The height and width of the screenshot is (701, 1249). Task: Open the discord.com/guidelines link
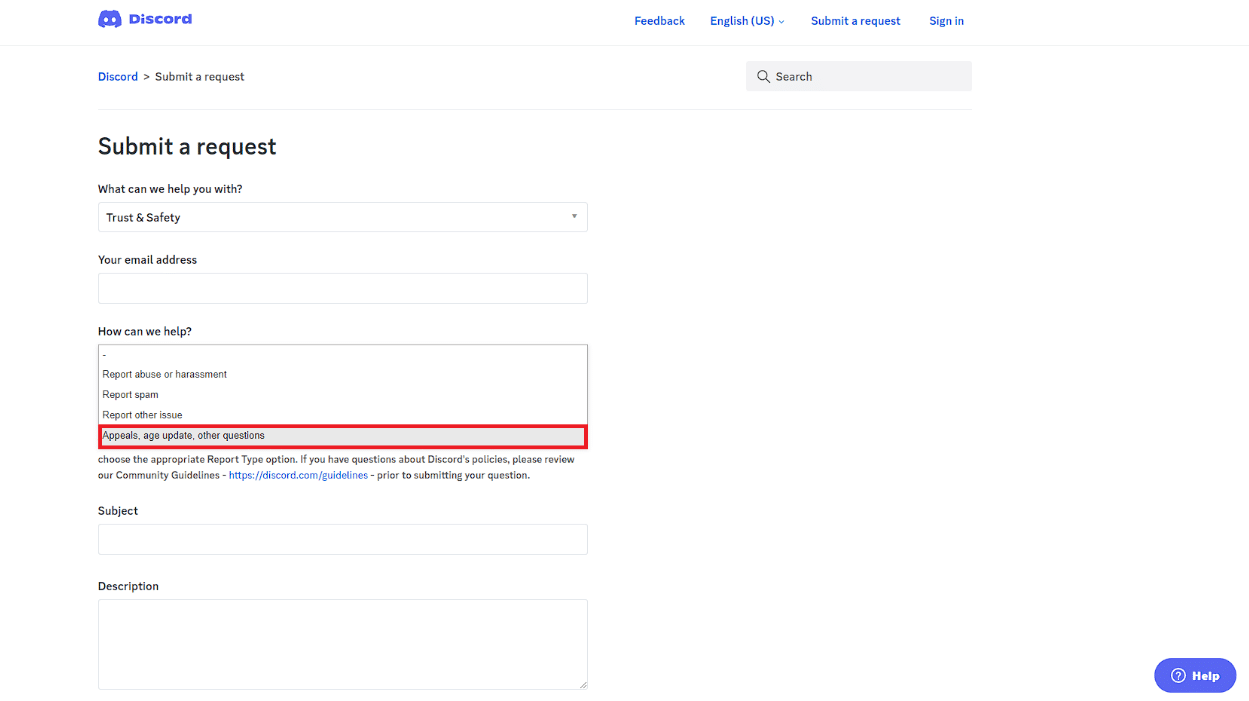tap(298, 476)
